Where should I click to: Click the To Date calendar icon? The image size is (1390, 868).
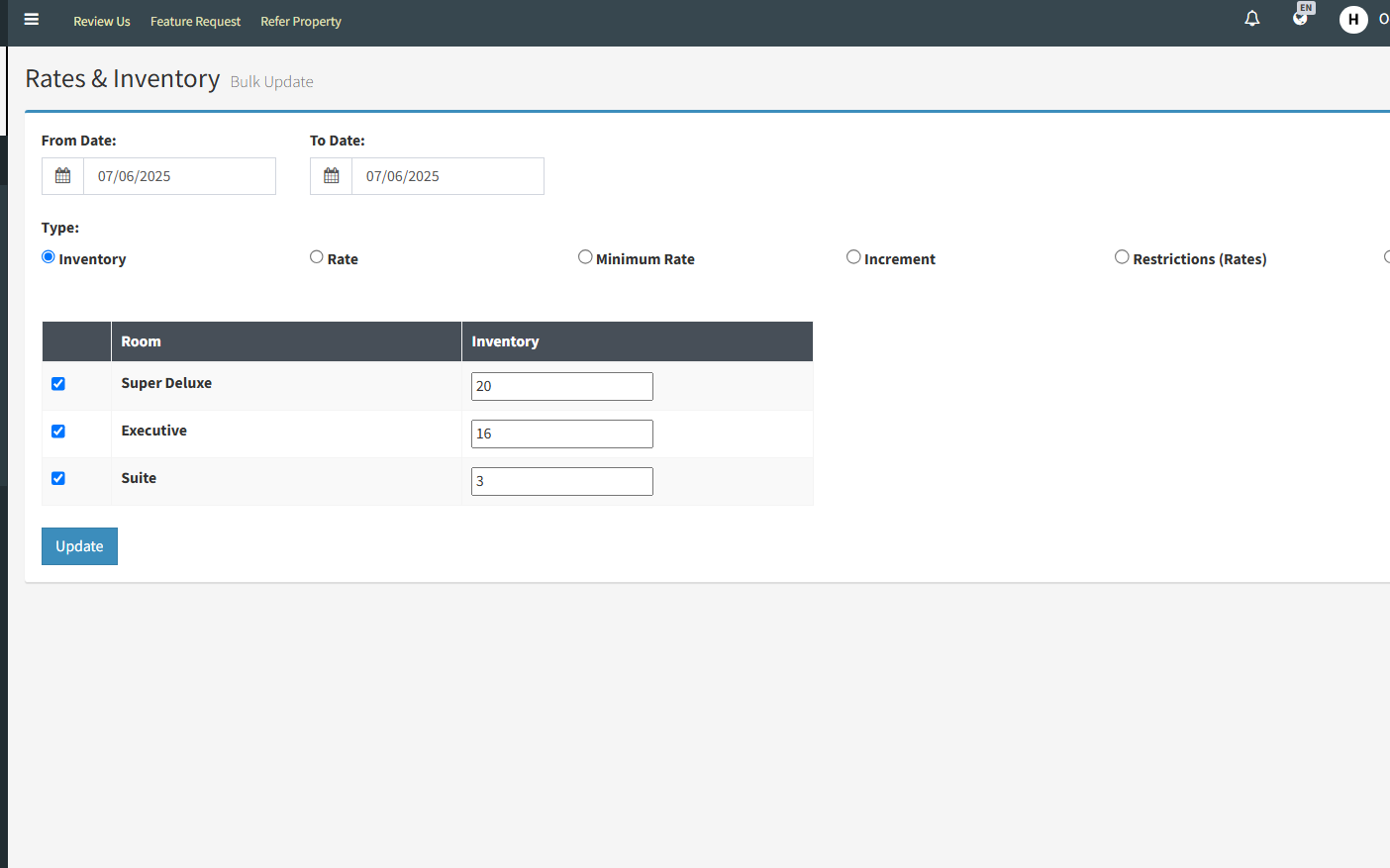(x=332, y=176)
